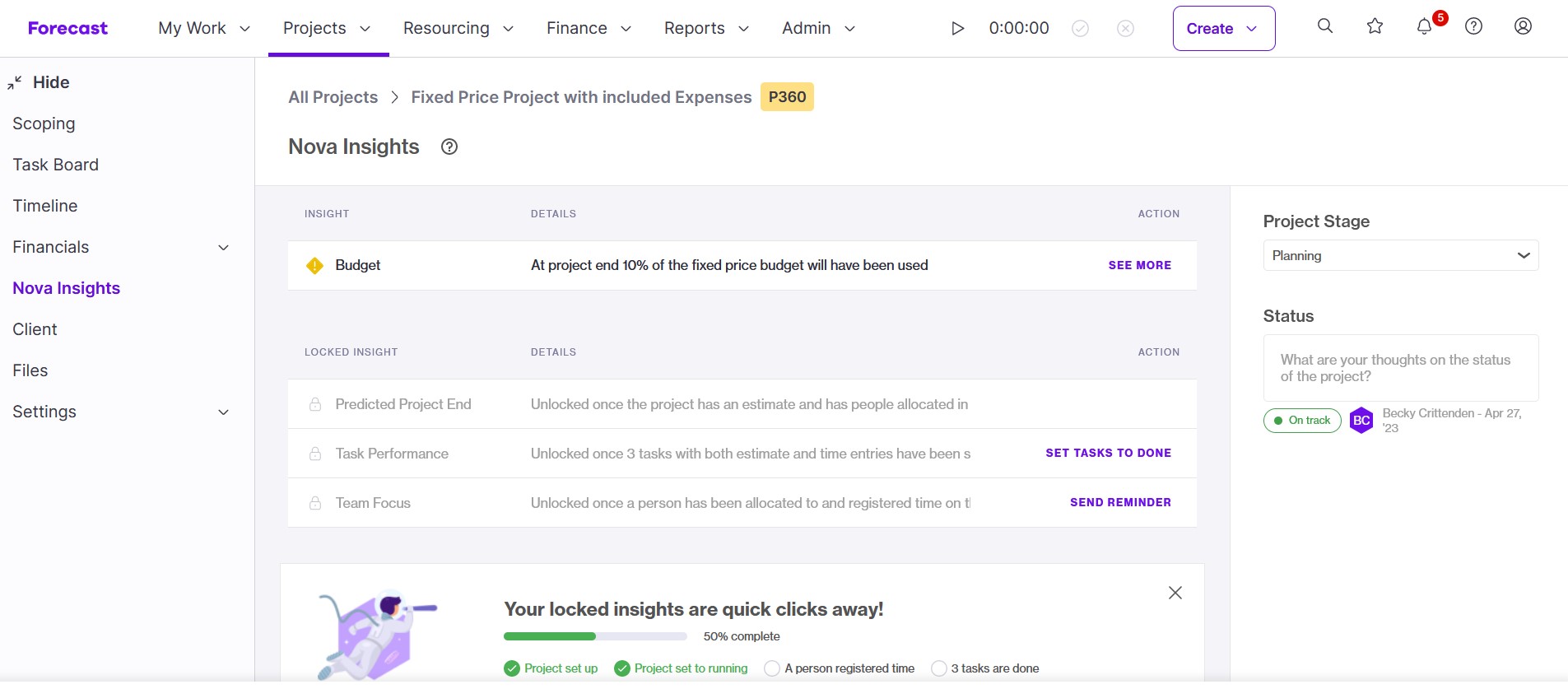The height and width of the screenshot is (689, 1568).
Task: Click 'Task Performance' row label
Action: tap(392, 454)
